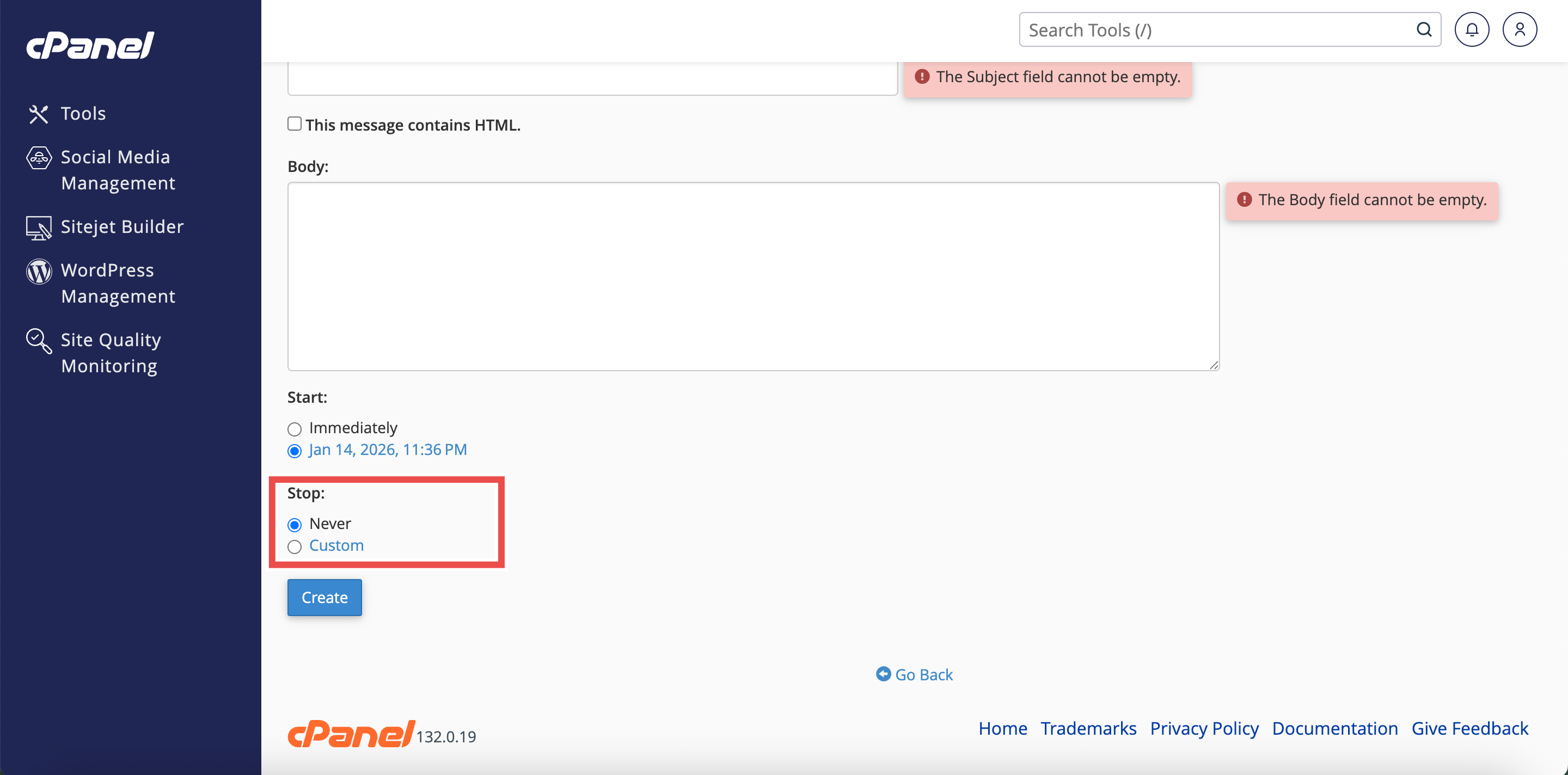The height and width of the screenshot is (775, 1568).
Task: Select the Never stop option
Action: tap(295, 525)
